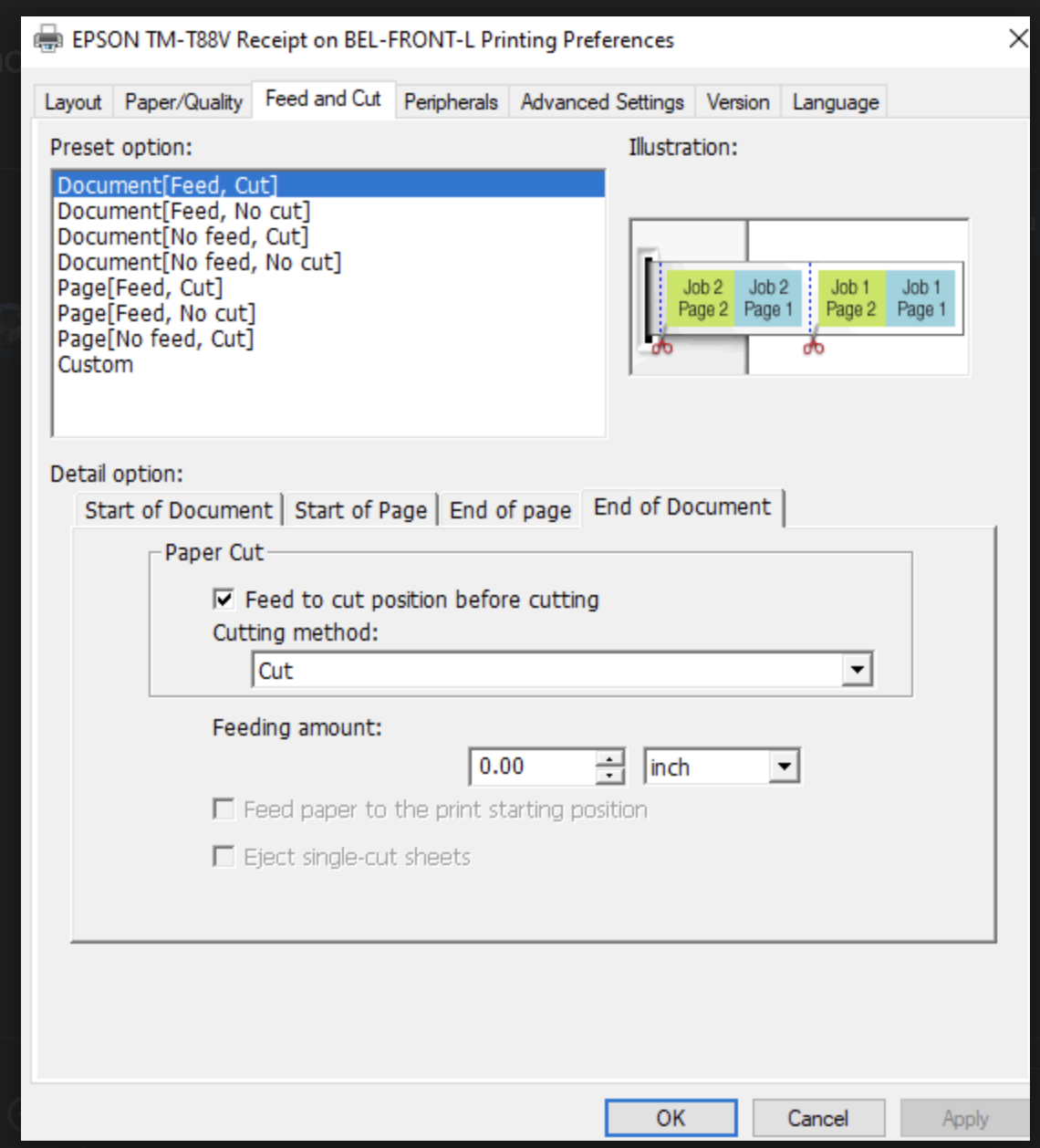The image size is (1040, 1148).
Task: Select the Custom preset option
Action: [x=329, y=364]
